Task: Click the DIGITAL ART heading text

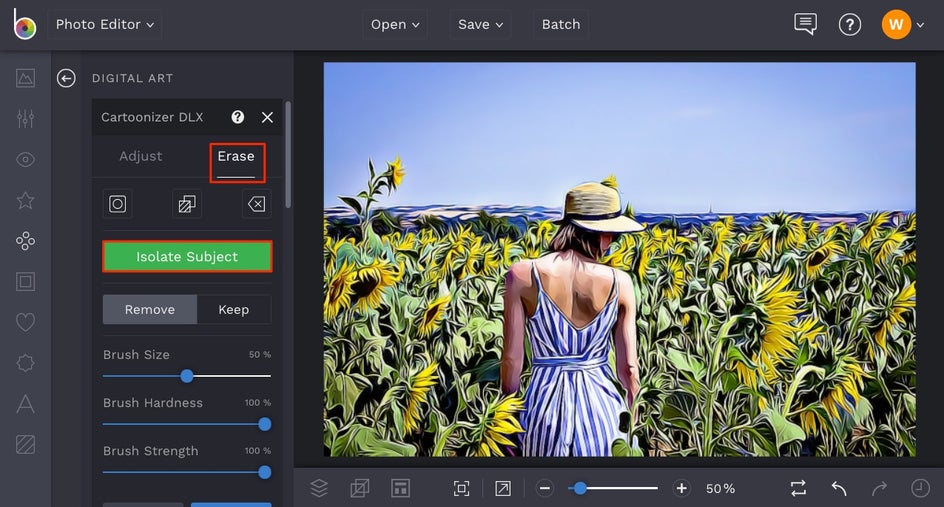Action: [x=132, y=78]
